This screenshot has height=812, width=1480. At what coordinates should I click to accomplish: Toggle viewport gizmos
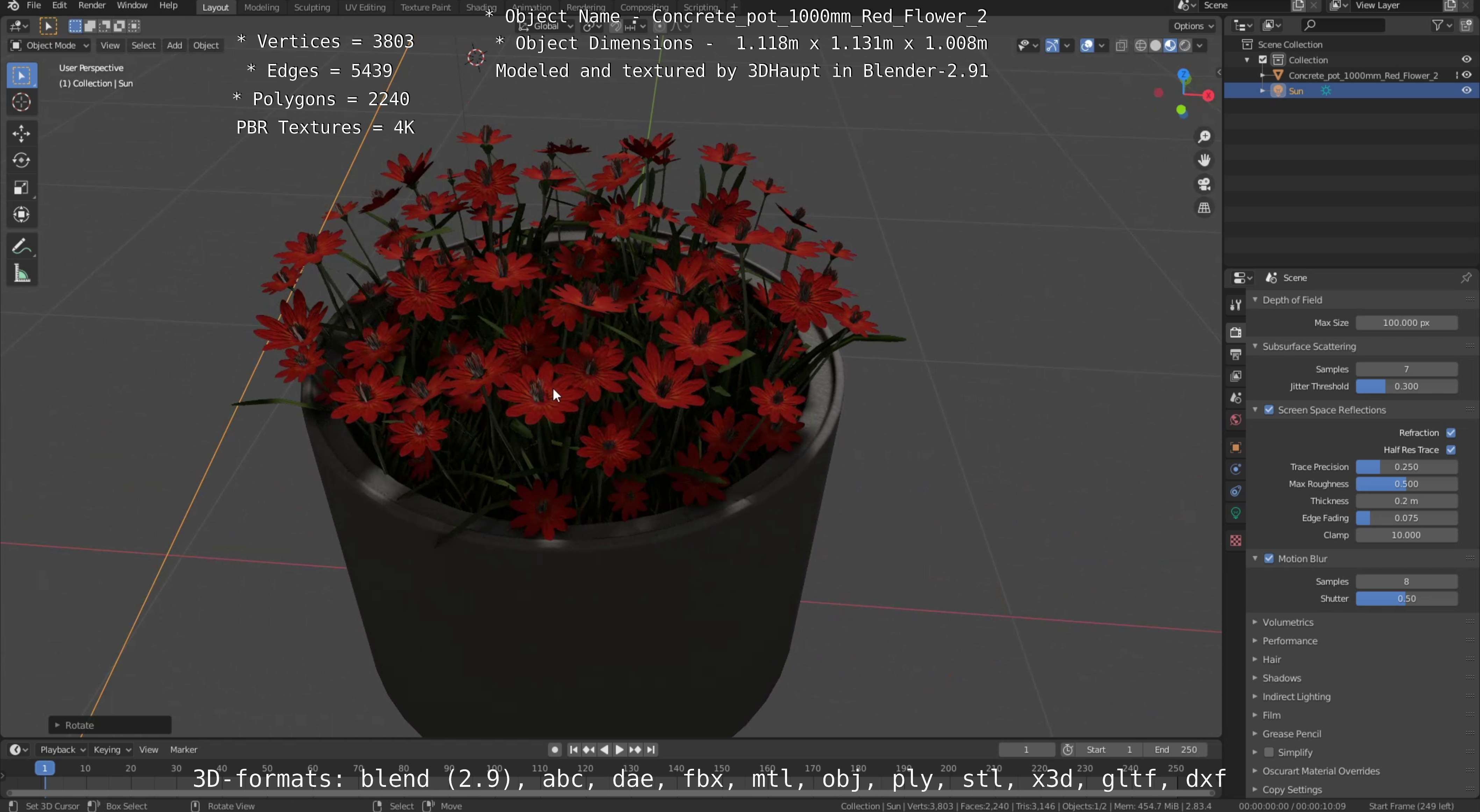pyautogui.click(x=1052, y=45)
